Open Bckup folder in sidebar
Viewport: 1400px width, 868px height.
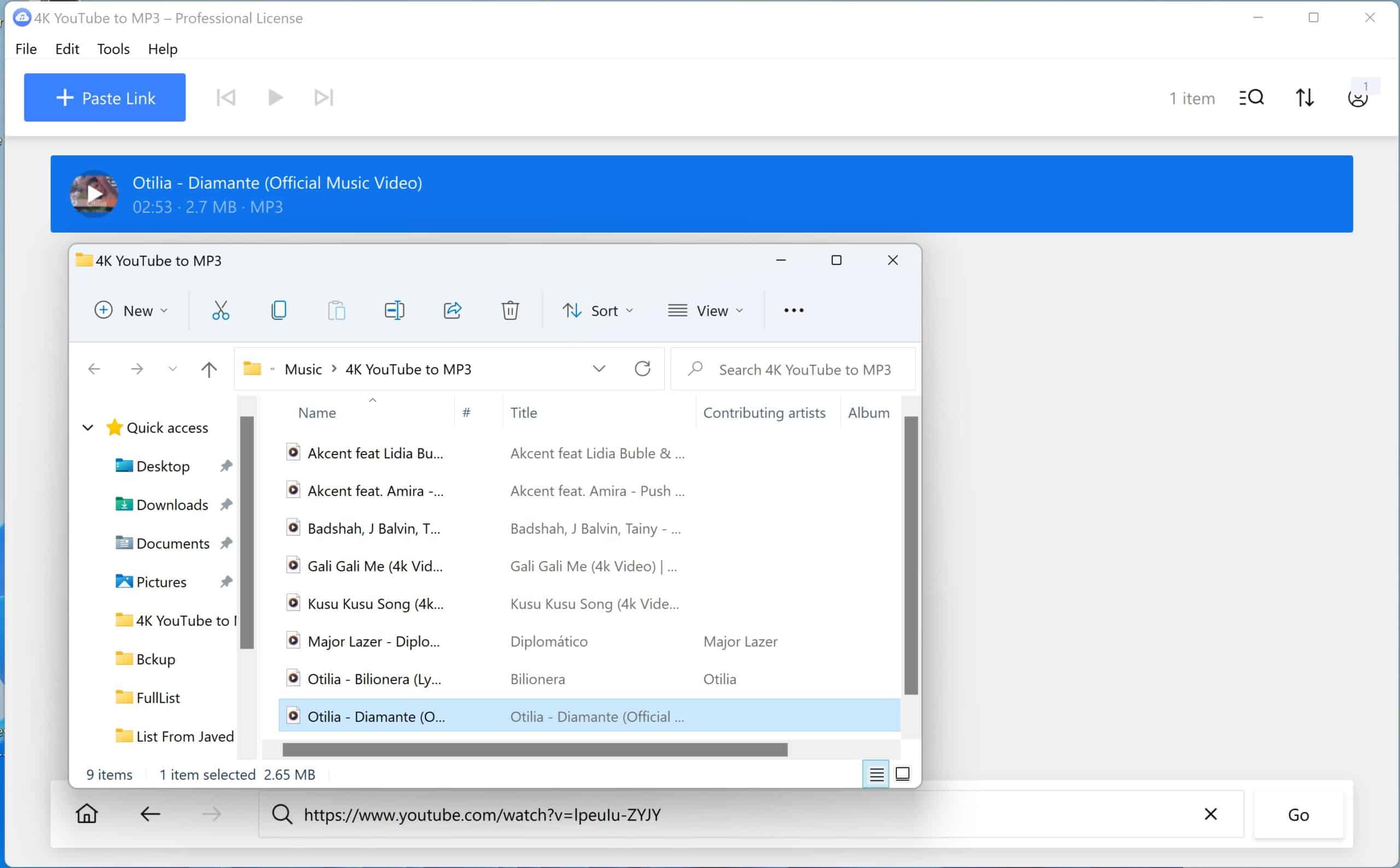155,659
